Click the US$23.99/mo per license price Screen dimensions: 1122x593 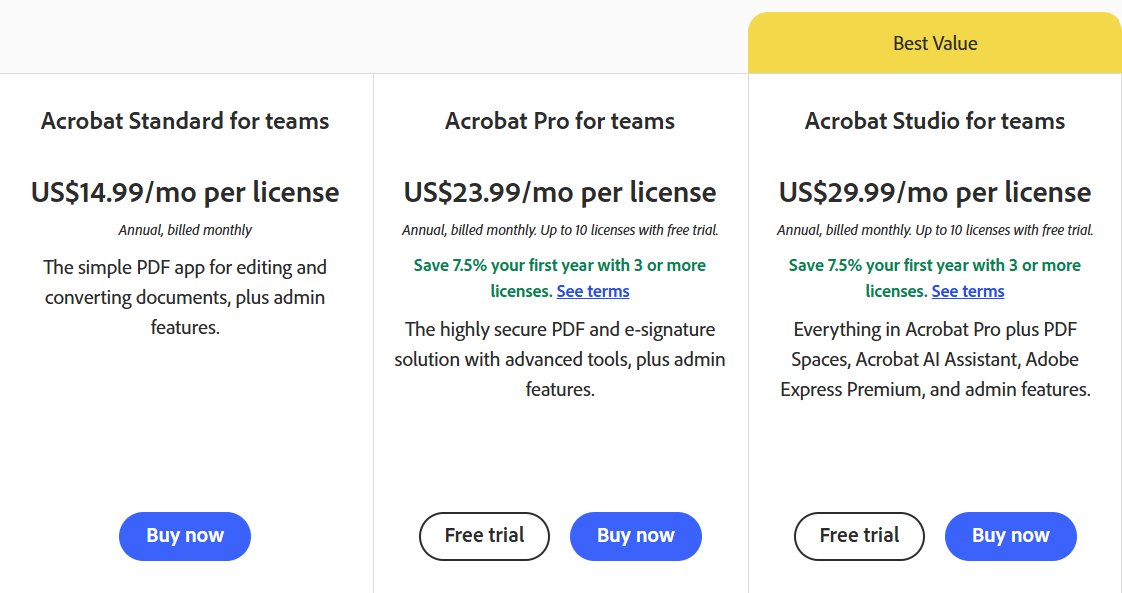[560, 192]
